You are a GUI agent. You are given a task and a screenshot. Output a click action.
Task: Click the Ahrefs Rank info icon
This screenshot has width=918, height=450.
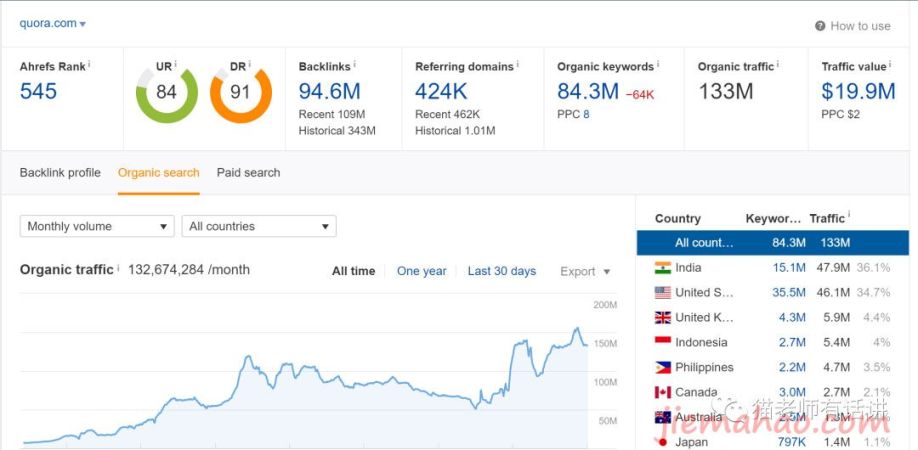(x=89, y=63)
